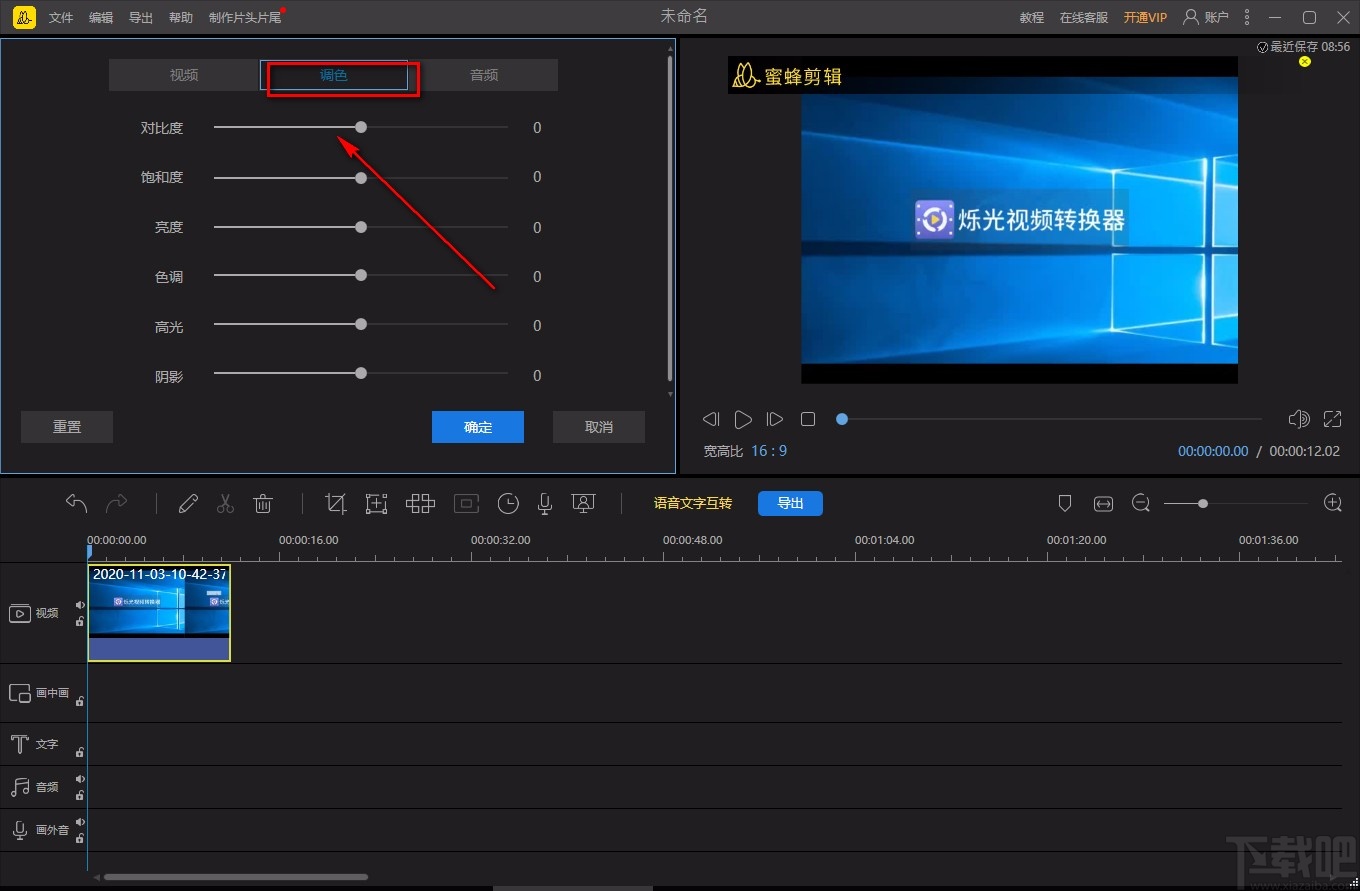Screen dimensions: 1360x891
Task: Open the 文件 menu
Action: 61,18
